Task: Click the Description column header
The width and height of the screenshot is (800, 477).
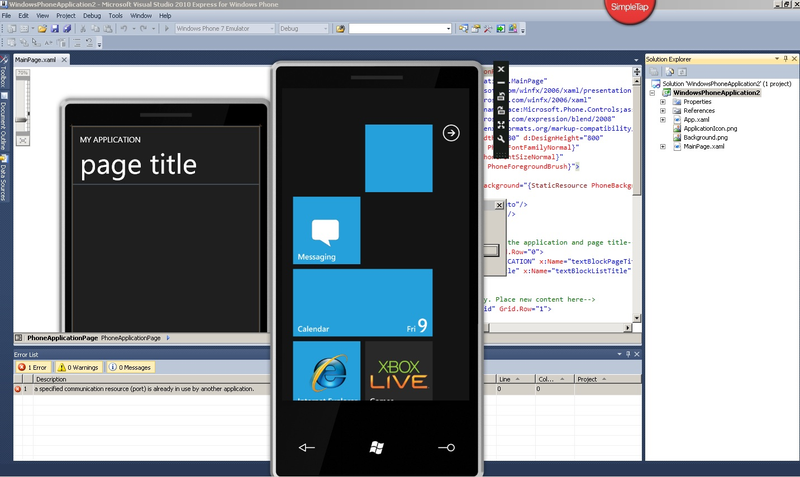Action: (152, 379)
